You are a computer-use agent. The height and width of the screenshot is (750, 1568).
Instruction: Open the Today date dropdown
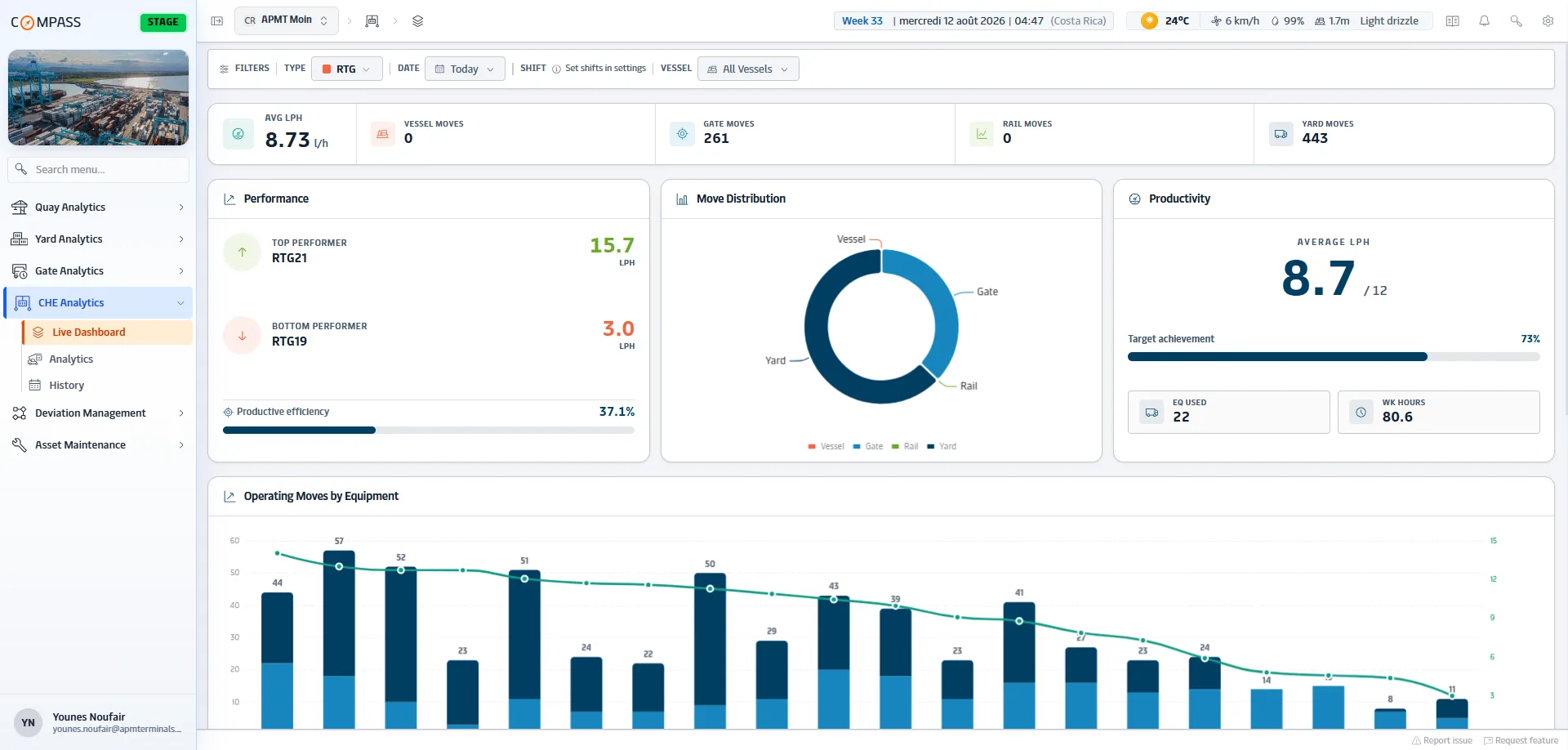click(465, 69)
